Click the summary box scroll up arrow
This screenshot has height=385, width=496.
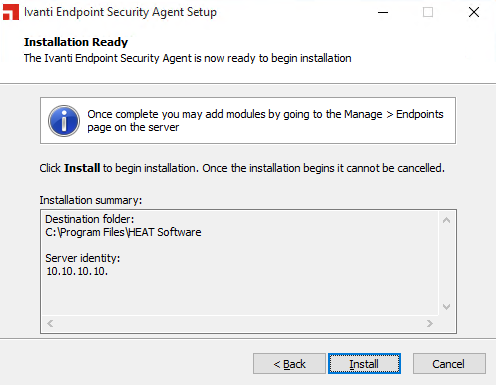pyautogui.click(x=446, y=220)
